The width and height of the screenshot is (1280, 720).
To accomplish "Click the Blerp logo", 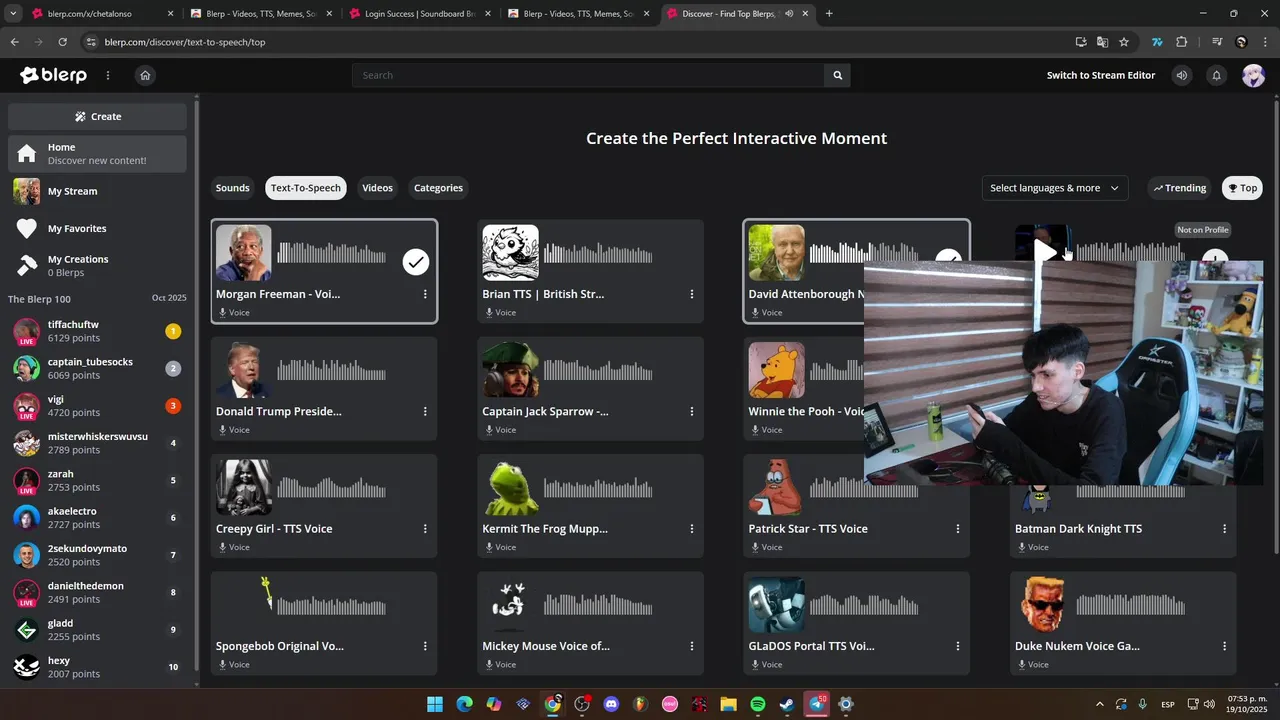I will click(54, 75).
